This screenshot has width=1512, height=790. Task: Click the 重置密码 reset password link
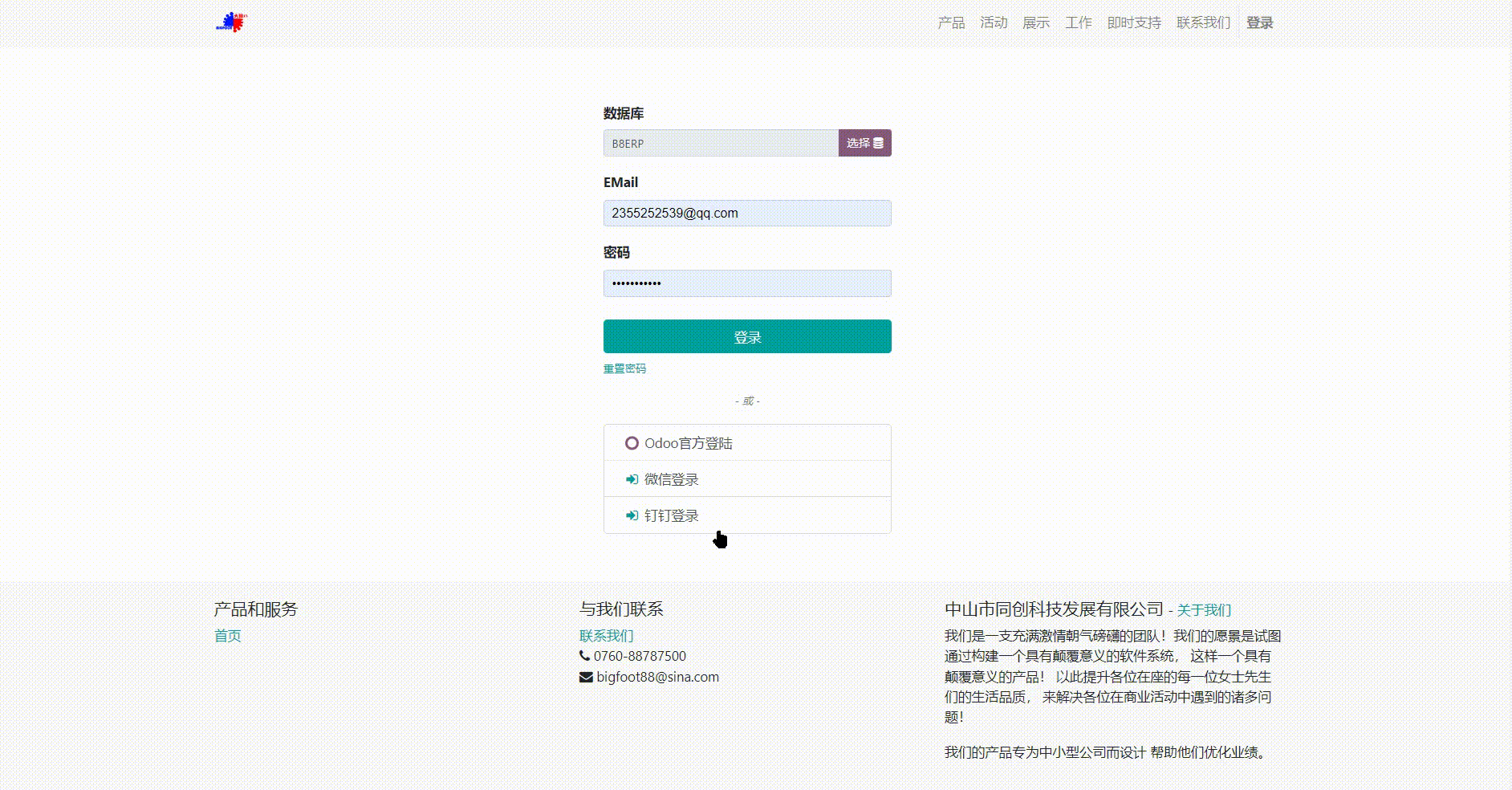tap(624, 369)
